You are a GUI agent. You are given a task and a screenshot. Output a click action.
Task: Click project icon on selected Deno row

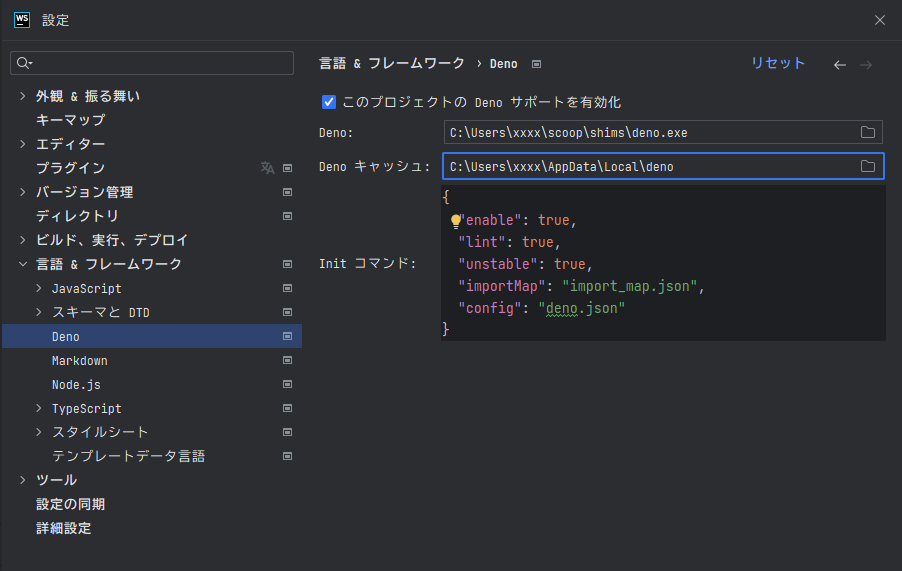(x=288, y=336)
